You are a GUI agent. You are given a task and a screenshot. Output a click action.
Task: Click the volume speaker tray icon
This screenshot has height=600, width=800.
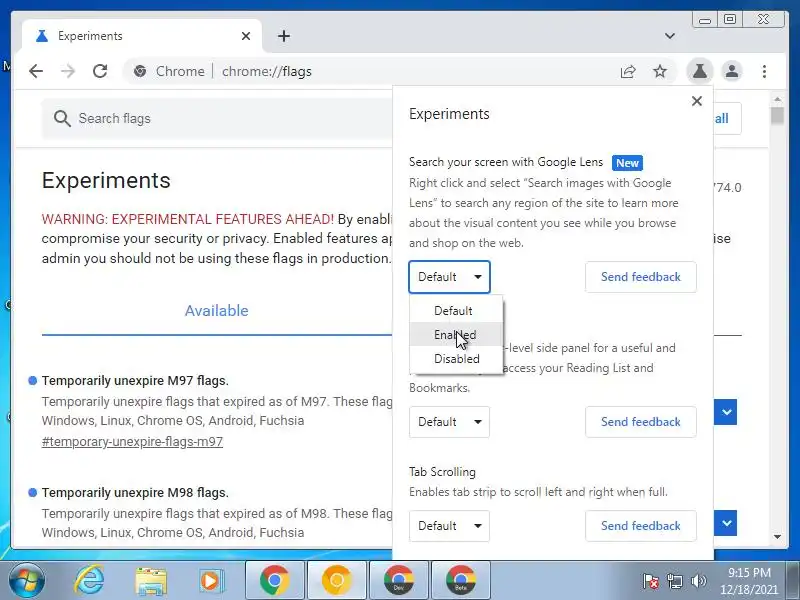698,581
